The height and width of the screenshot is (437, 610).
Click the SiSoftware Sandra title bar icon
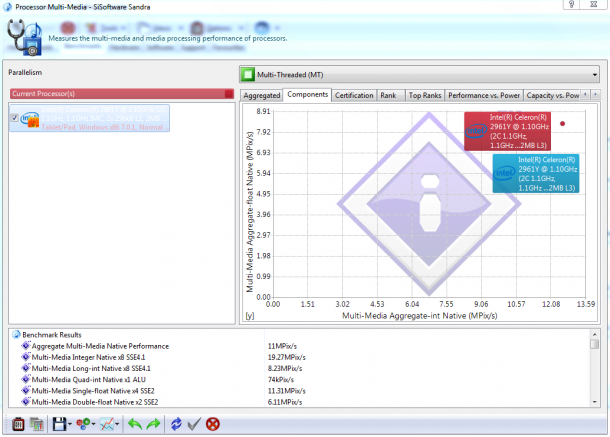(x=7, y=7)
